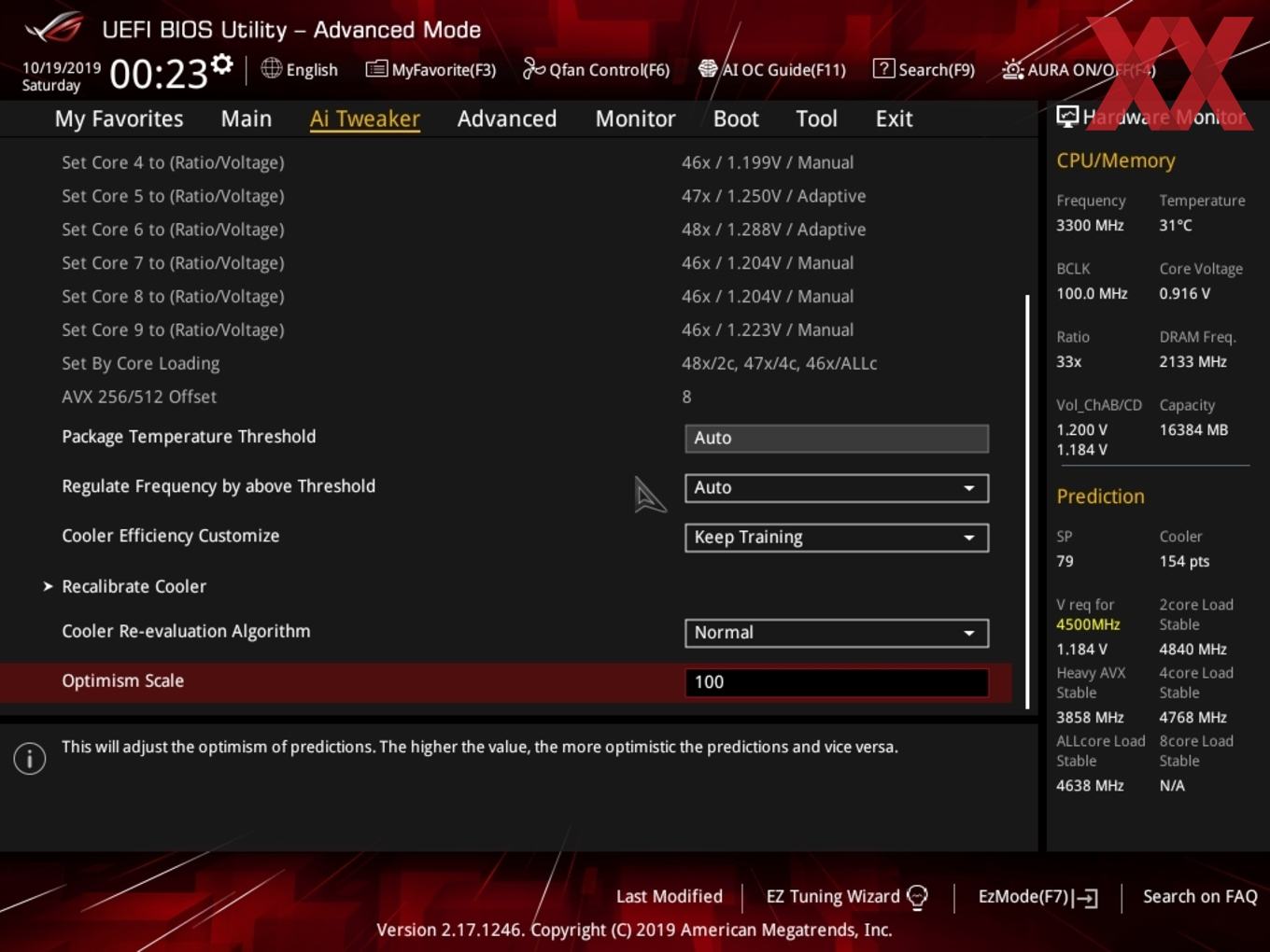Click the Package Temperature Threshold label
Viewport: 1270px width, 952px height.
pos(189,437)
